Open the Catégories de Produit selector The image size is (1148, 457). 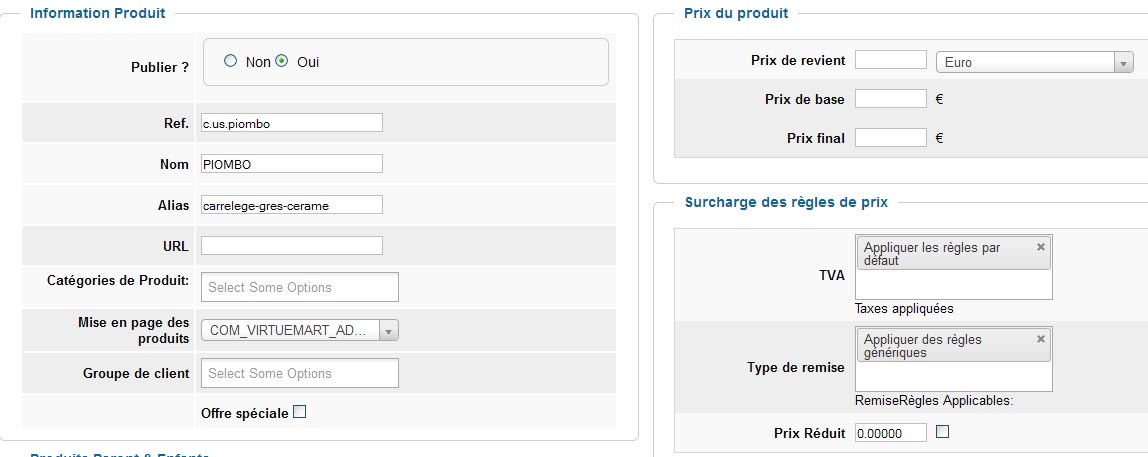(x=300, y=287)
